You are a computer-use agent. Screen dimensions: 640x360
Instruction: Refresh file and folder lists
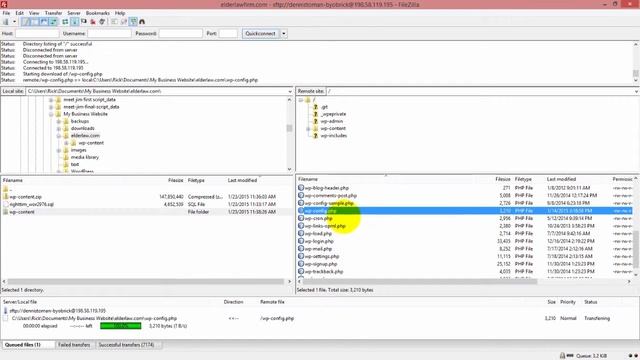[x=65, y=22]
